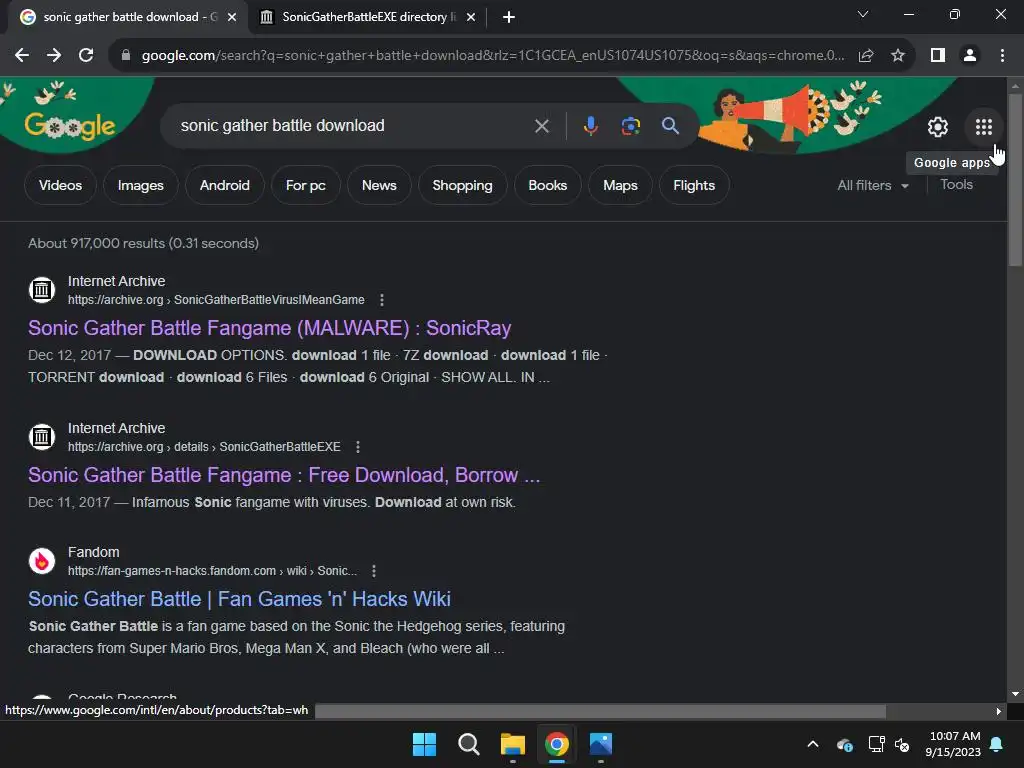Open options for SonicGatherBattleVirusIMeanGame result

click(x=381, y=300)
